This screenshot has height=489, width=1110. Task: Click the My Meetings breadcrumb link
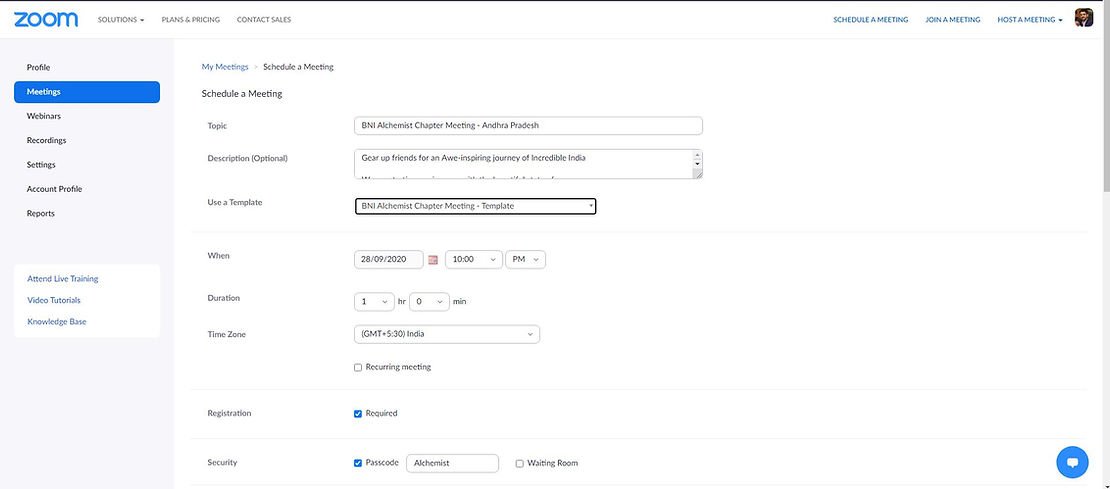coord(225,67)
